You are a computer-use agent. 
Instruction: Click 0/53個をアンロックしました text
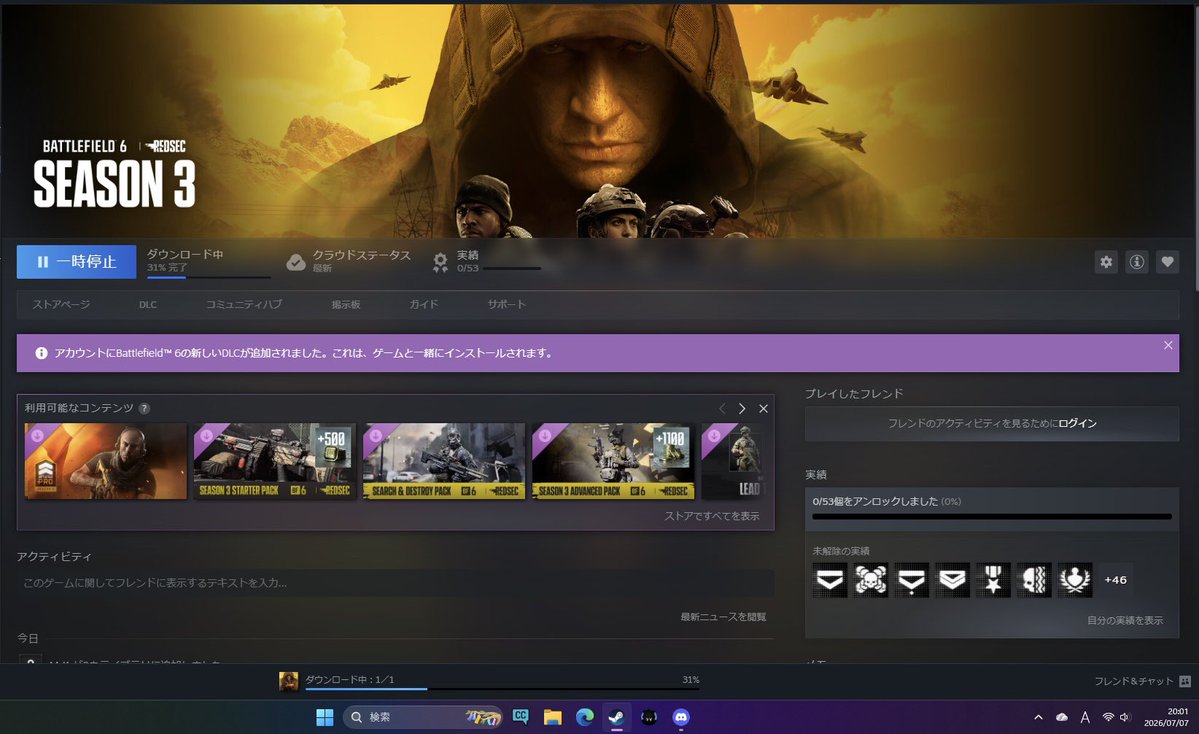875,502
